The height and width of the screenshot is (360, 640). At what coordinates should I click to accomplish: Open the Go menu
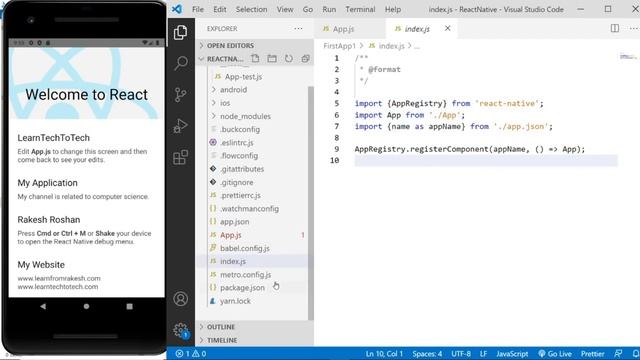308,9
